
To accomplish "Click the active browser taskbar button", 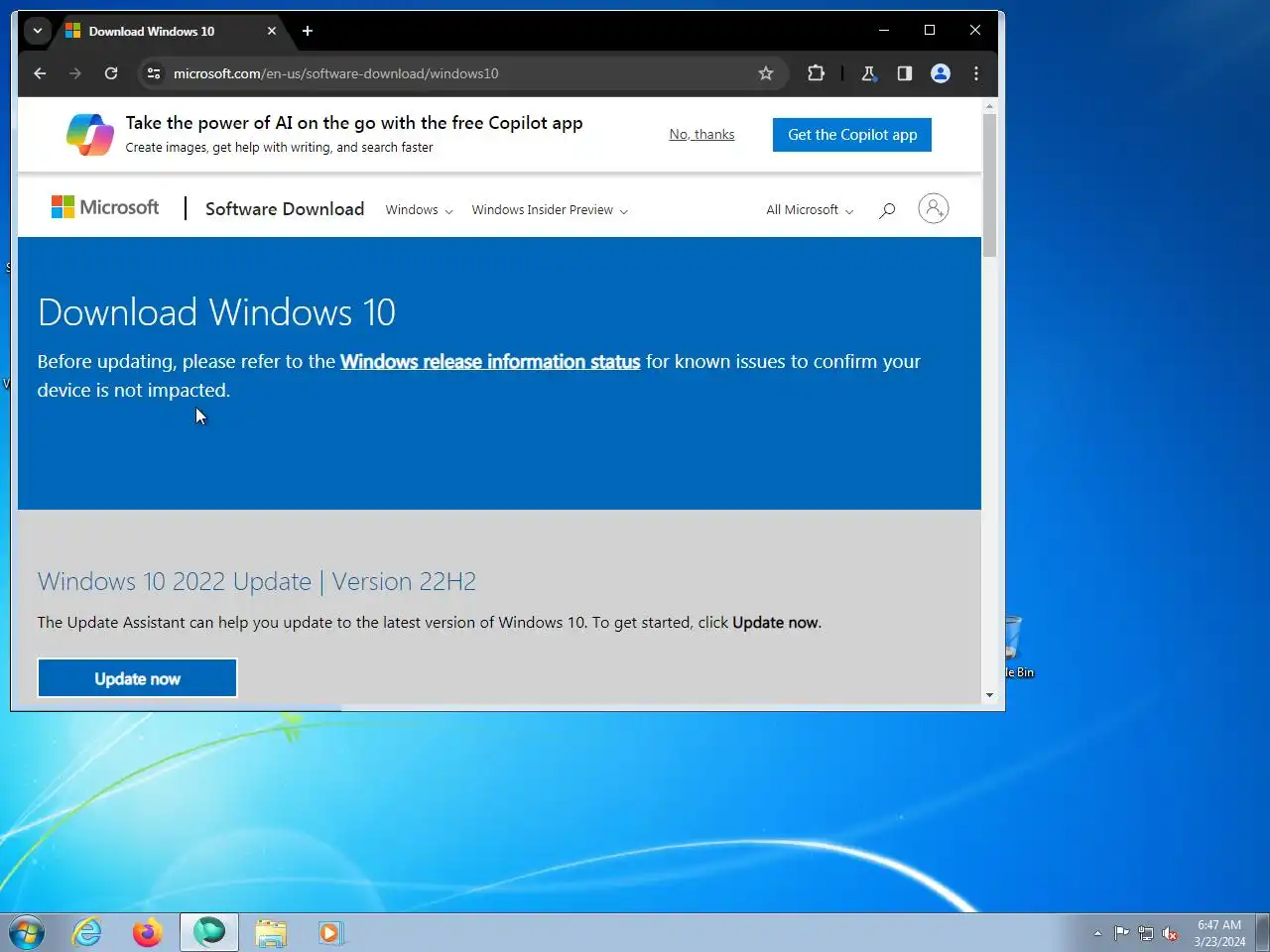I will (209, 932).
